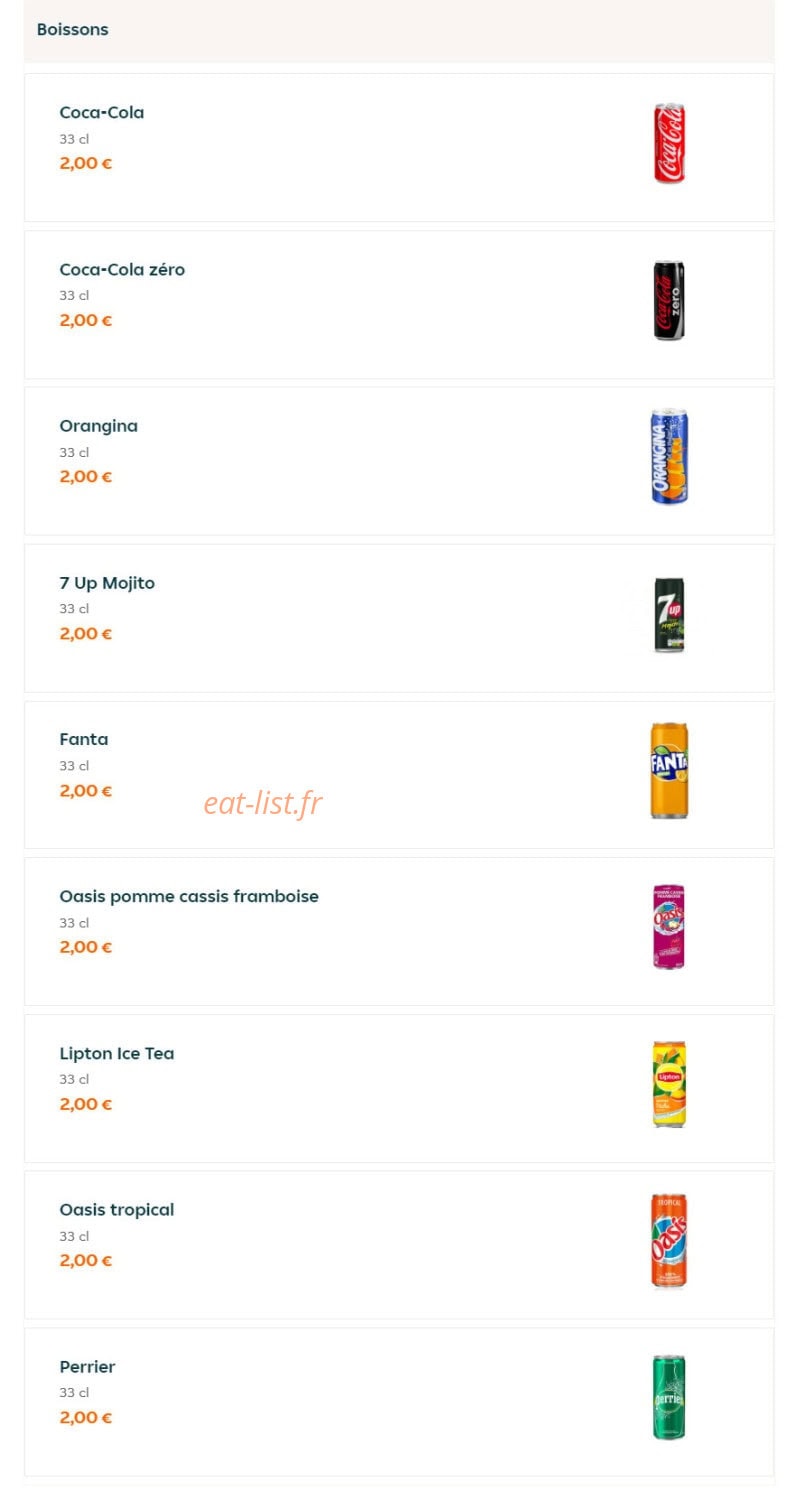787x1500 pixels.
Task: Select the Coca-Cola zéro item name
Action: point(122,270)
